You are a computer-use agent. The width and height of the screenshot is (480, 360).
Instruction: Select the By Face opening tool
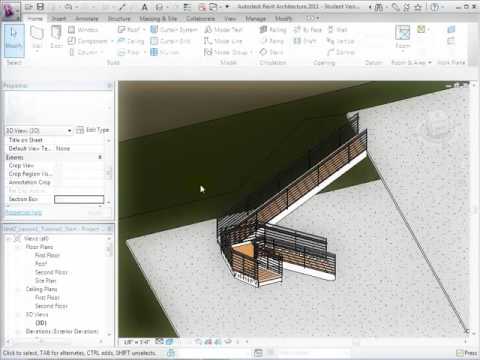(307, 30)
